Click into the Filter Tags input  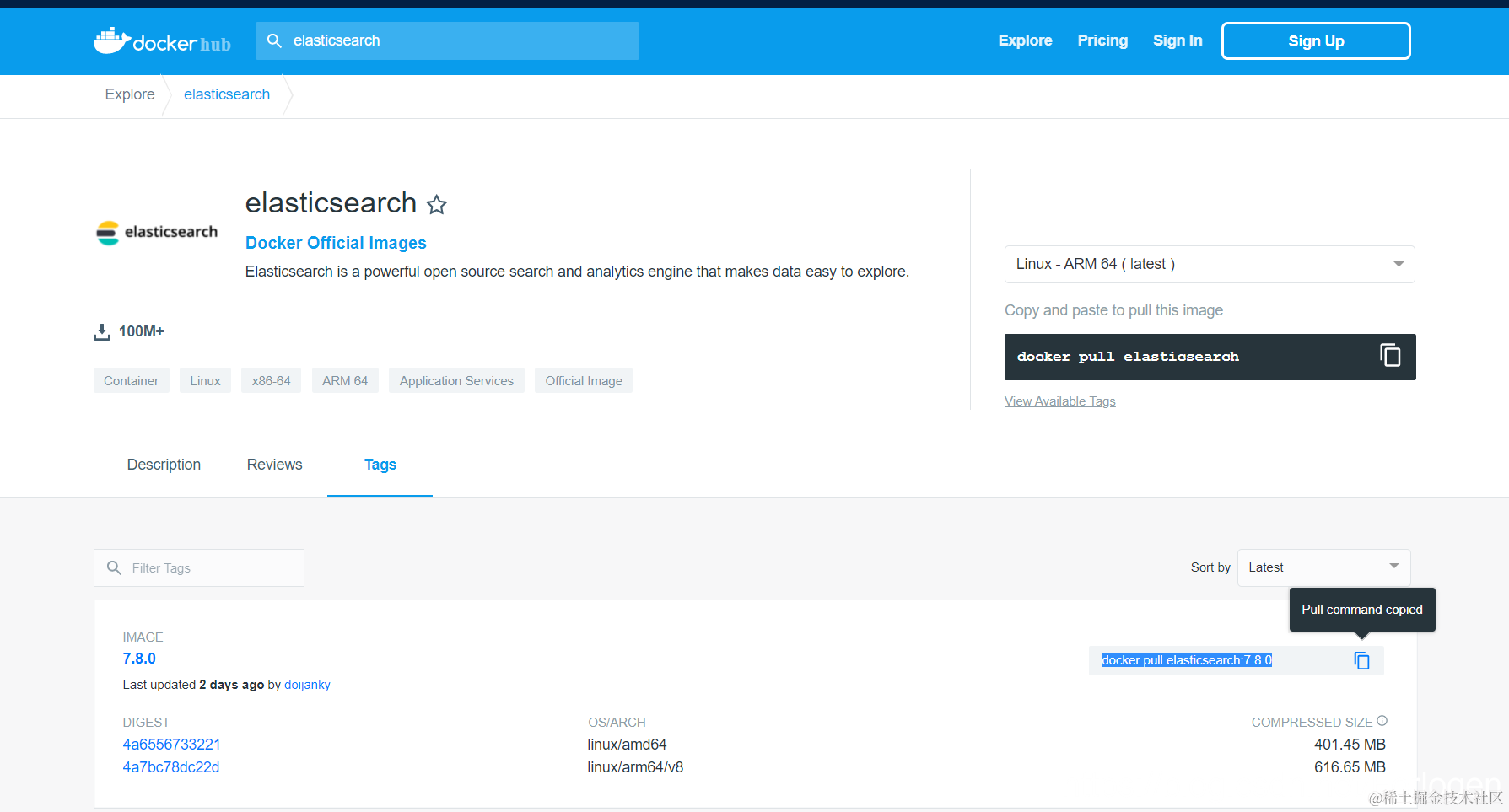tap(199, 567)
